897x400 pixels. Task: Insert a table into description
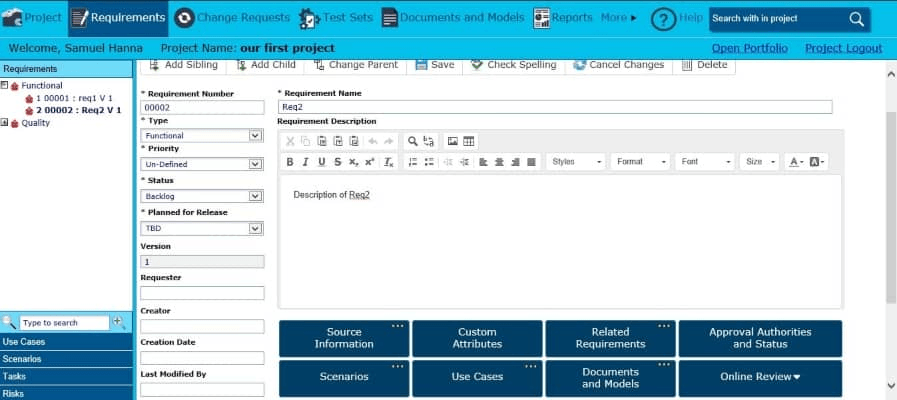[x=469, y=141]
